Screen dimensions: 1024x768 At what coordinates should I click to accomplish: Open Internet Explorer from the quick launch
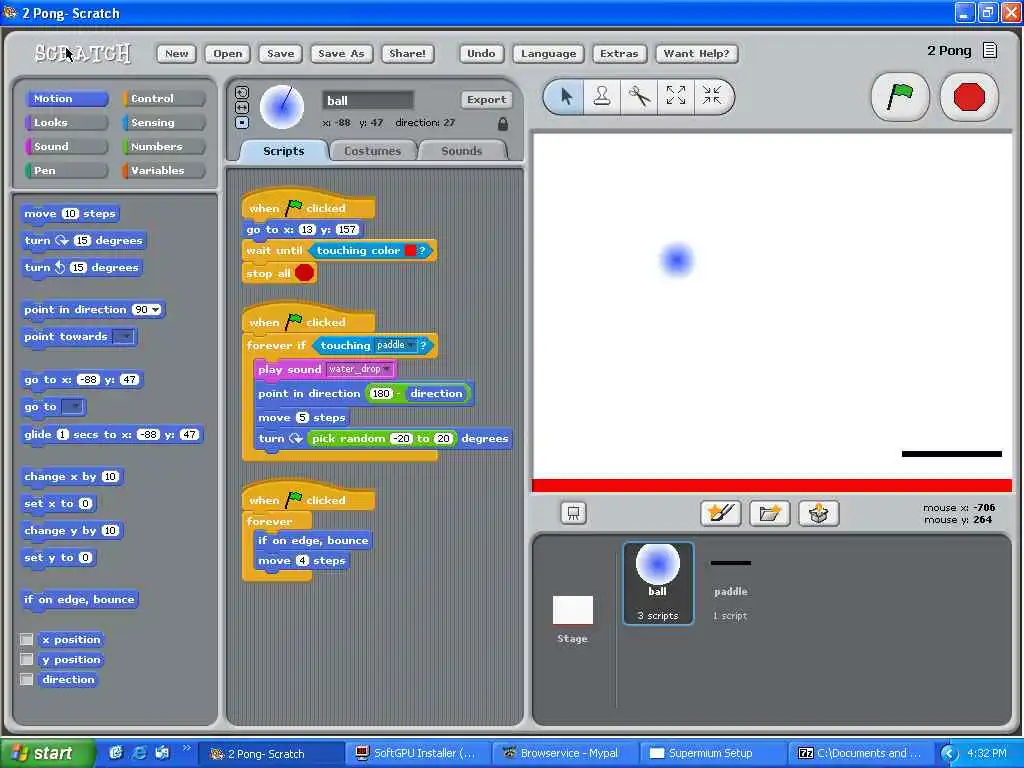(139, 752)
